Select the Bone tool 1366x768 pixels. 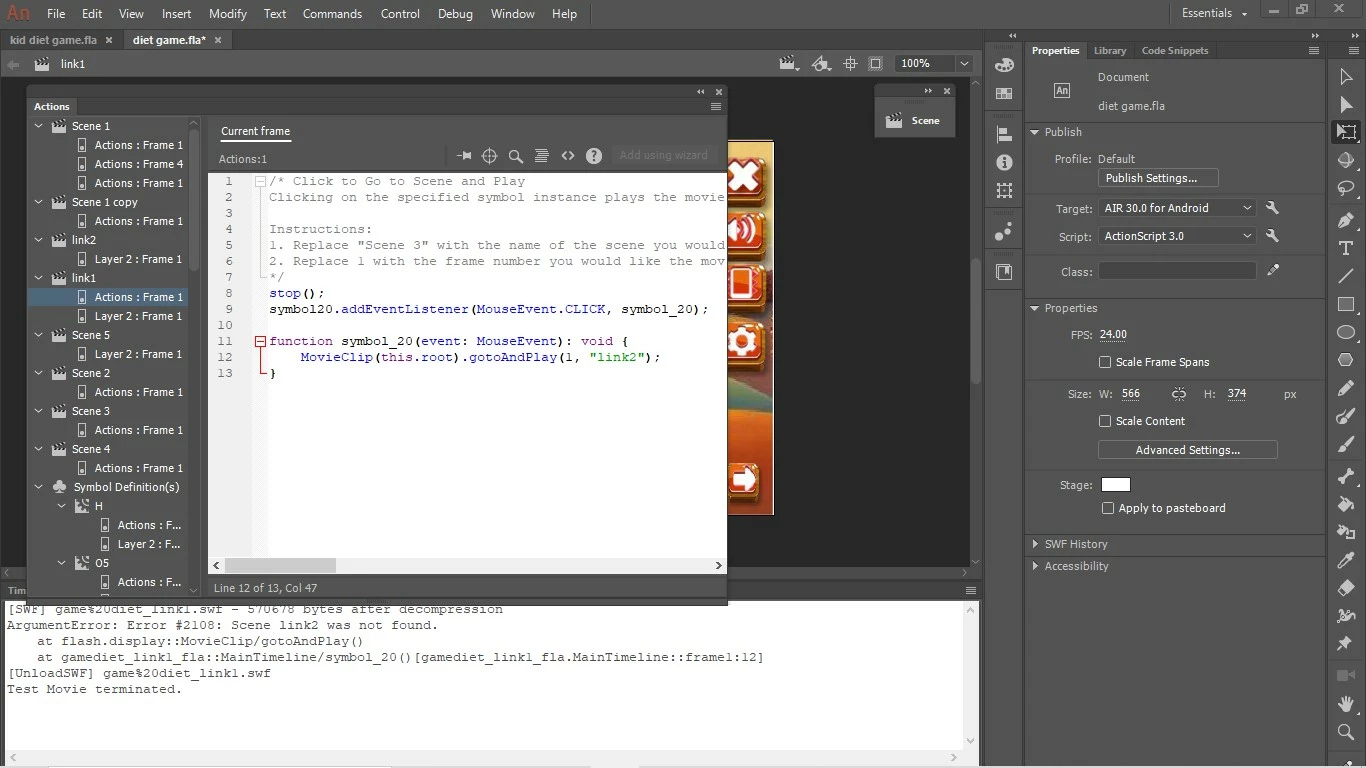1346,478
